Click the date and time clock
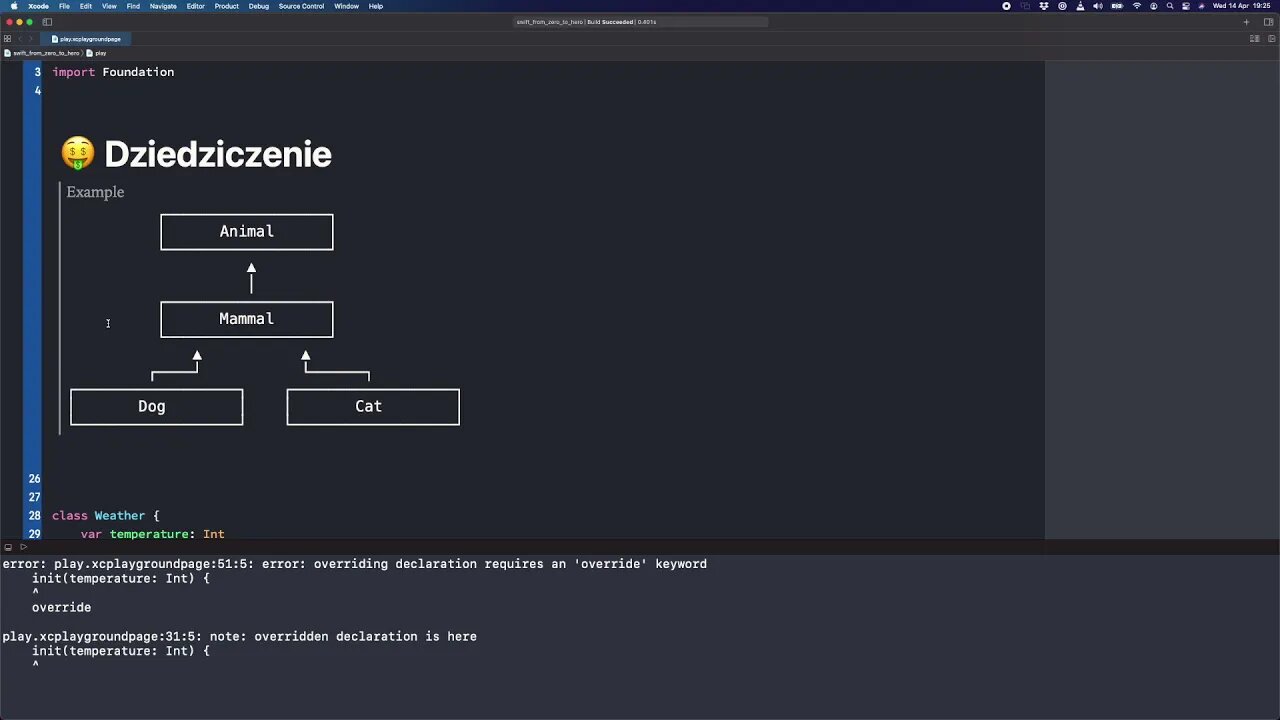 [1241, 6]
